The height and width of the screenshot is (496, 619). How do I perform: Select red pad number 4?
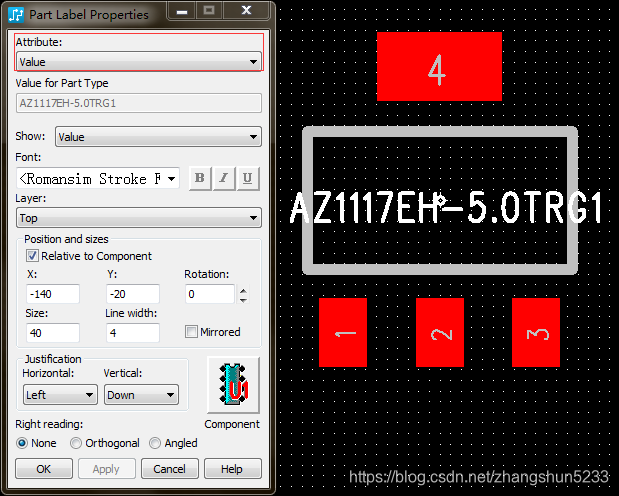pyautogui.click(x=439, y=66)
